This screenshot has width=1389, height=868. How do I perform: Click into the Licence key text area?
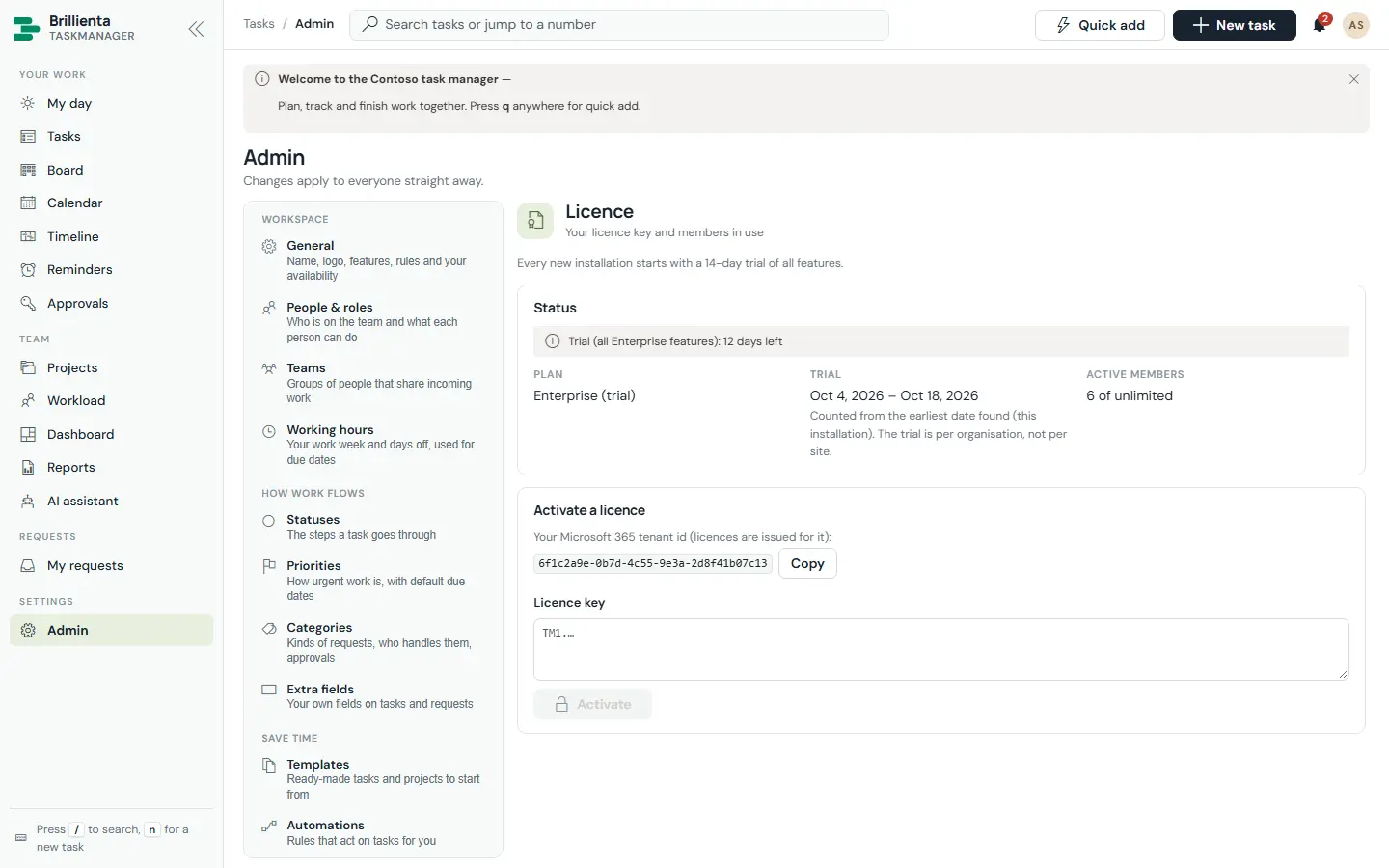pyautogui.click(x=941, y=649)
